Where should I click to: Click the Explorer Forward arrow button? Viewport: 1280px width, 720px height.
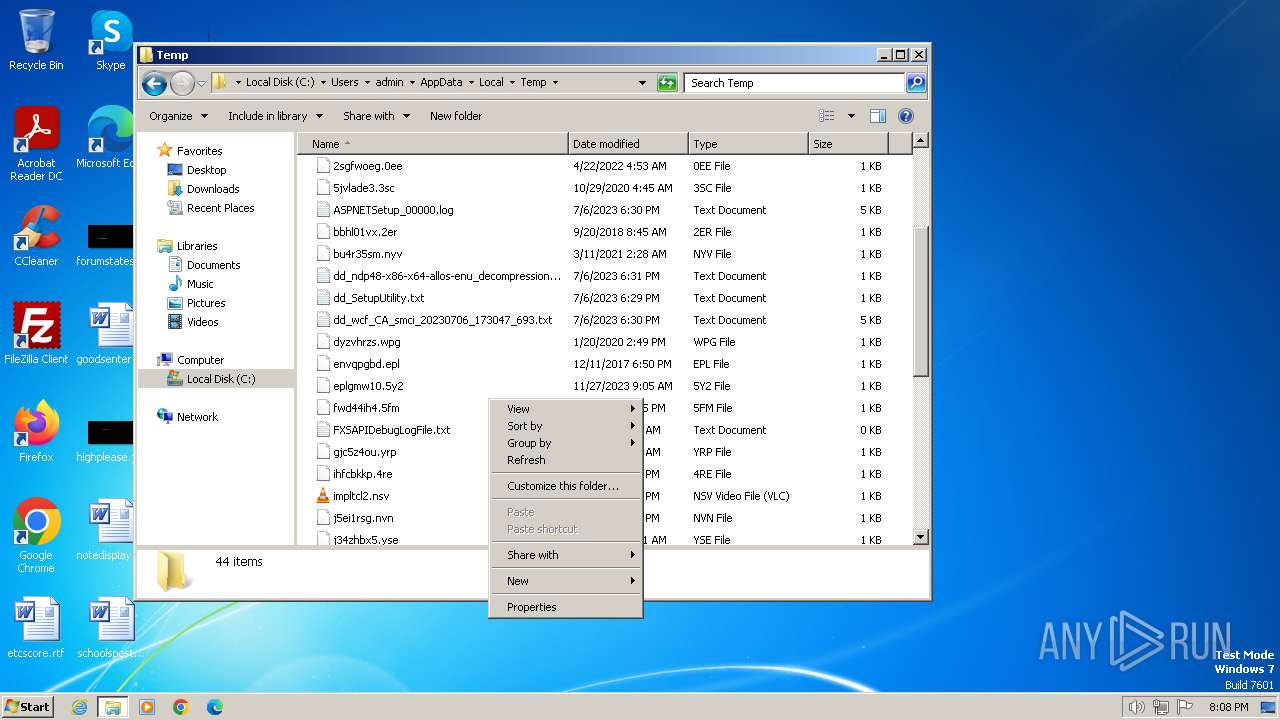coord(182,83)
